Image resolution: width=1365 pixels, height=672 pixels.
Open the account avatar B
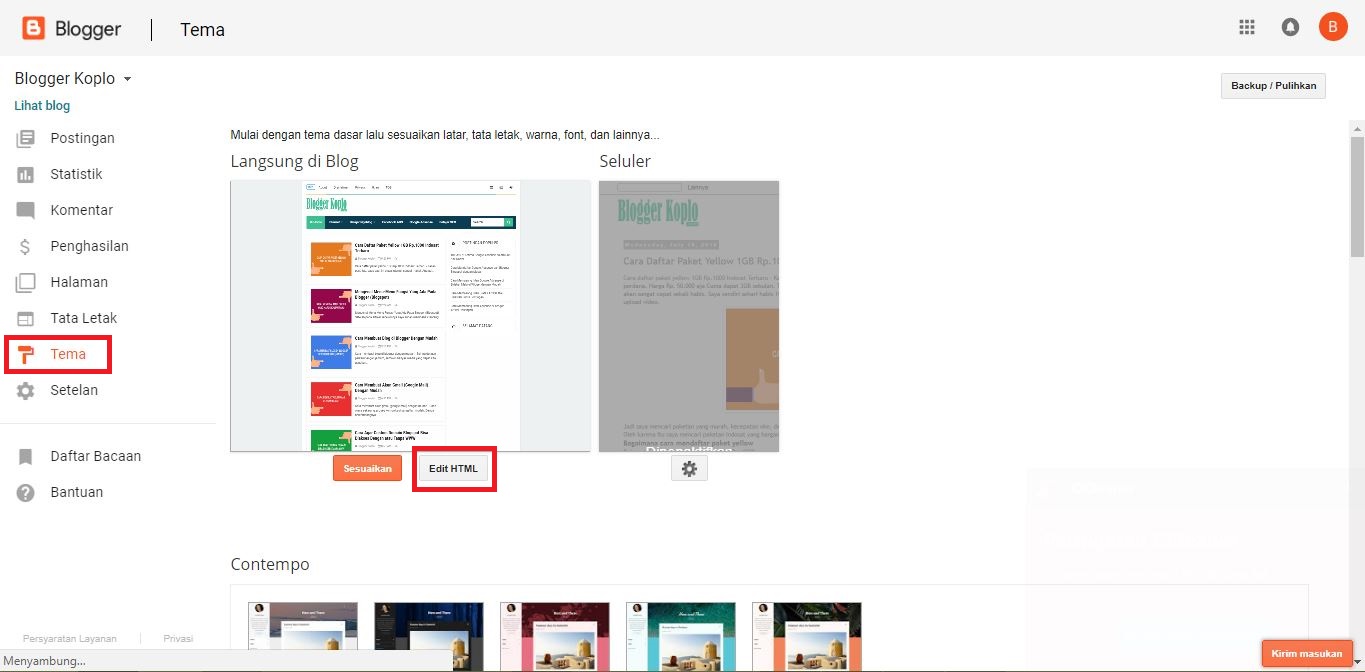[x=1333, y=27]
